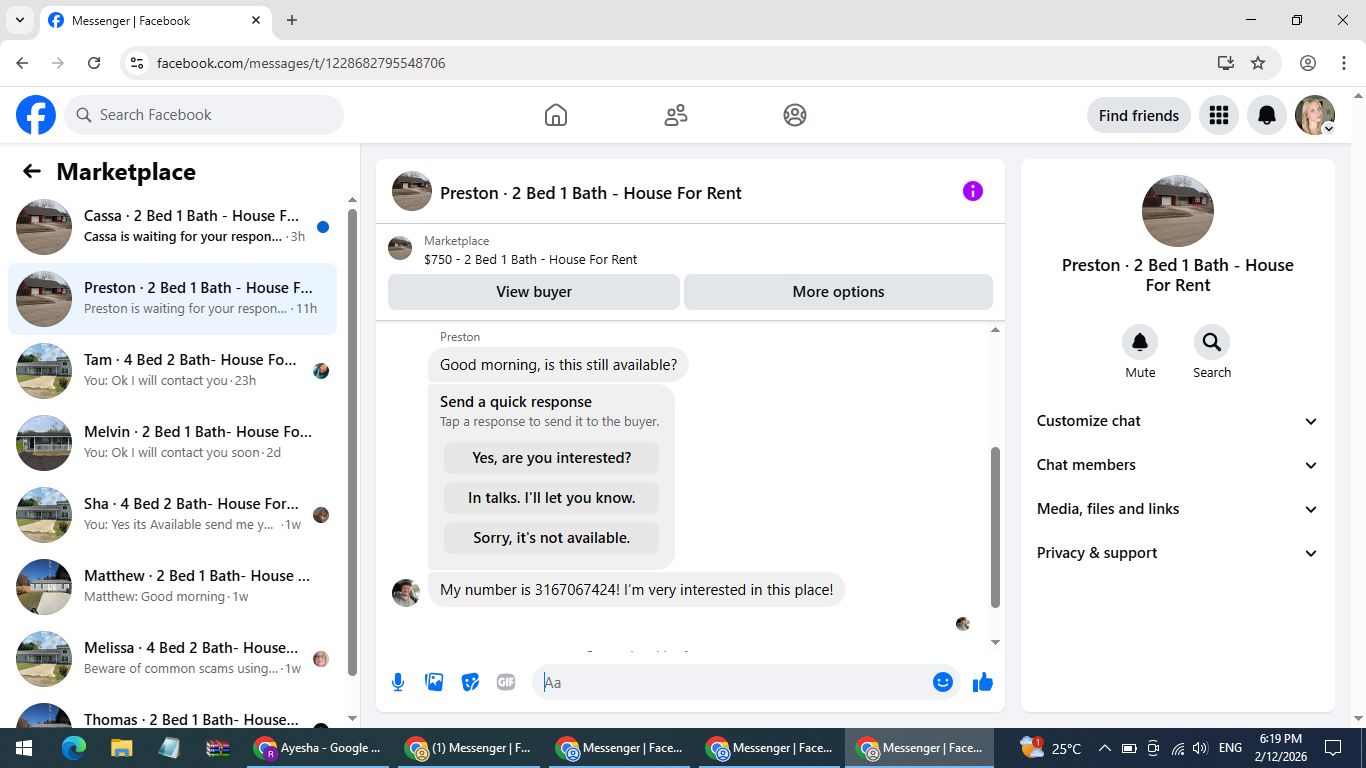Send quick reply 'Sorry, it's not available.'

click(552, 538)
